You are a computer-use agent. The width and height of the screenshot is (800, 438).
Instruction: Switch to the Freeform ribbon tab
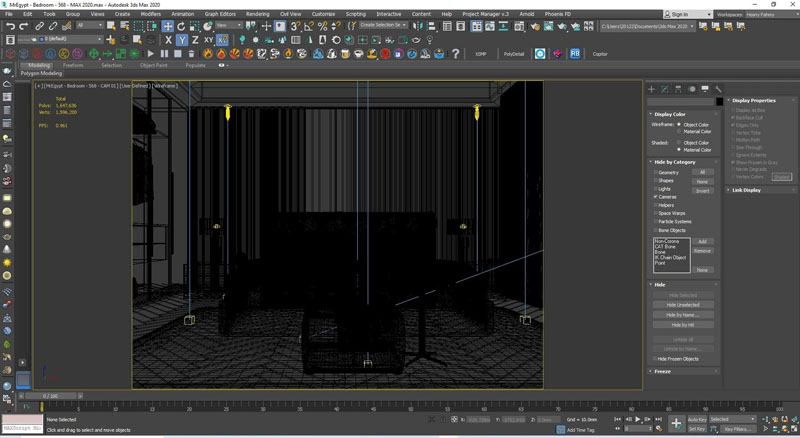[73, 65]
